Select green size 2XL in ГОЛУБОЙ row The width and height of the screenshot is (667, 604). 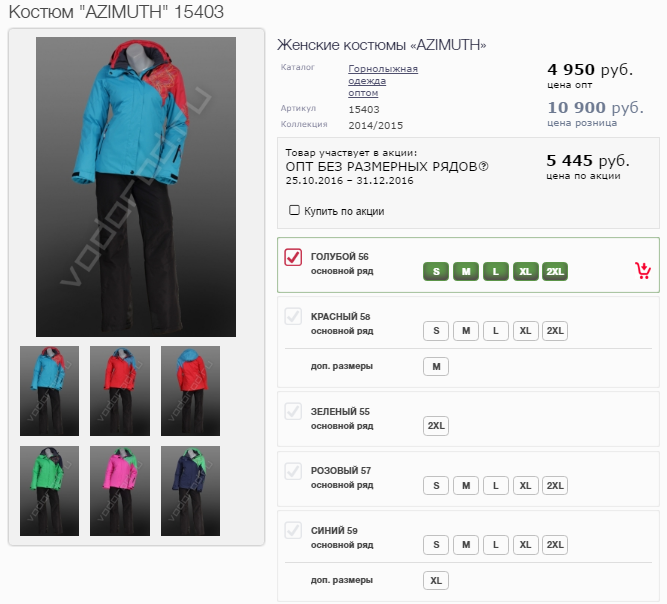pos(555,271)
